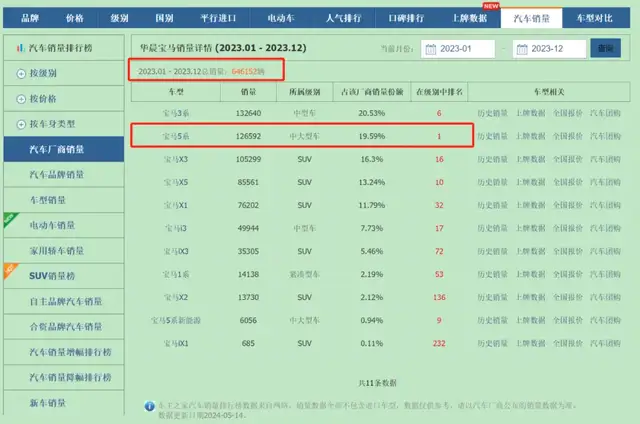The width and height of the screenshot is (640, 424).
Task: Switch to the 口碑排行 tab
Action: click(407, 18)
